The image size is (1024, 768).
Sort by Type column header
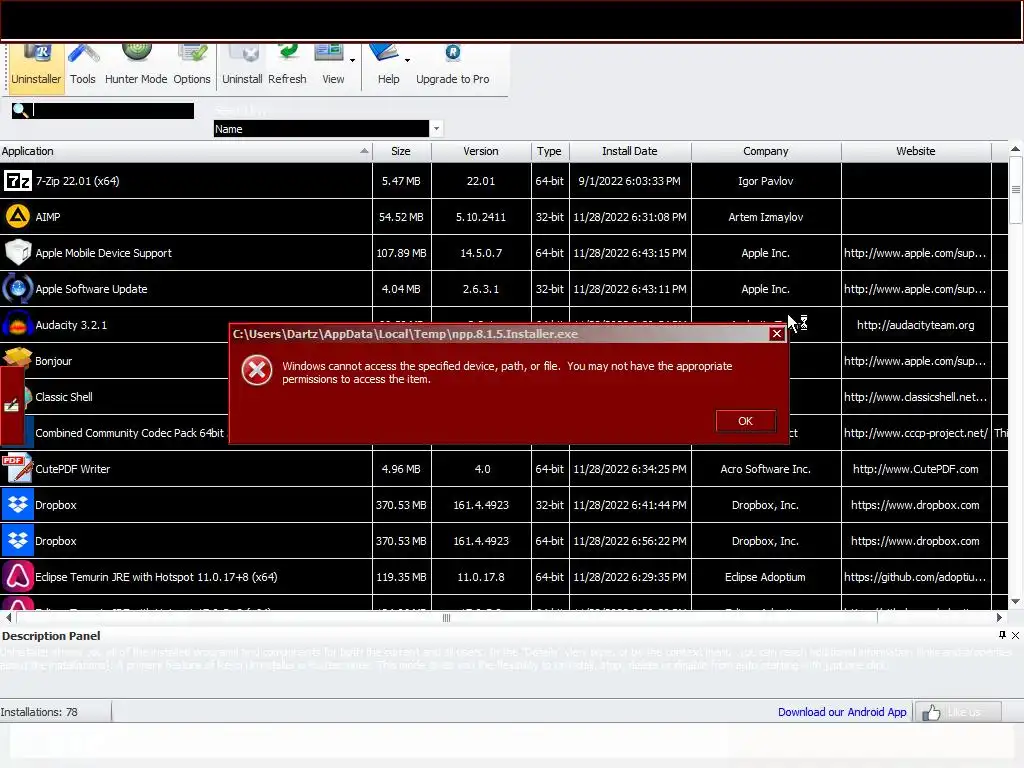549,151
